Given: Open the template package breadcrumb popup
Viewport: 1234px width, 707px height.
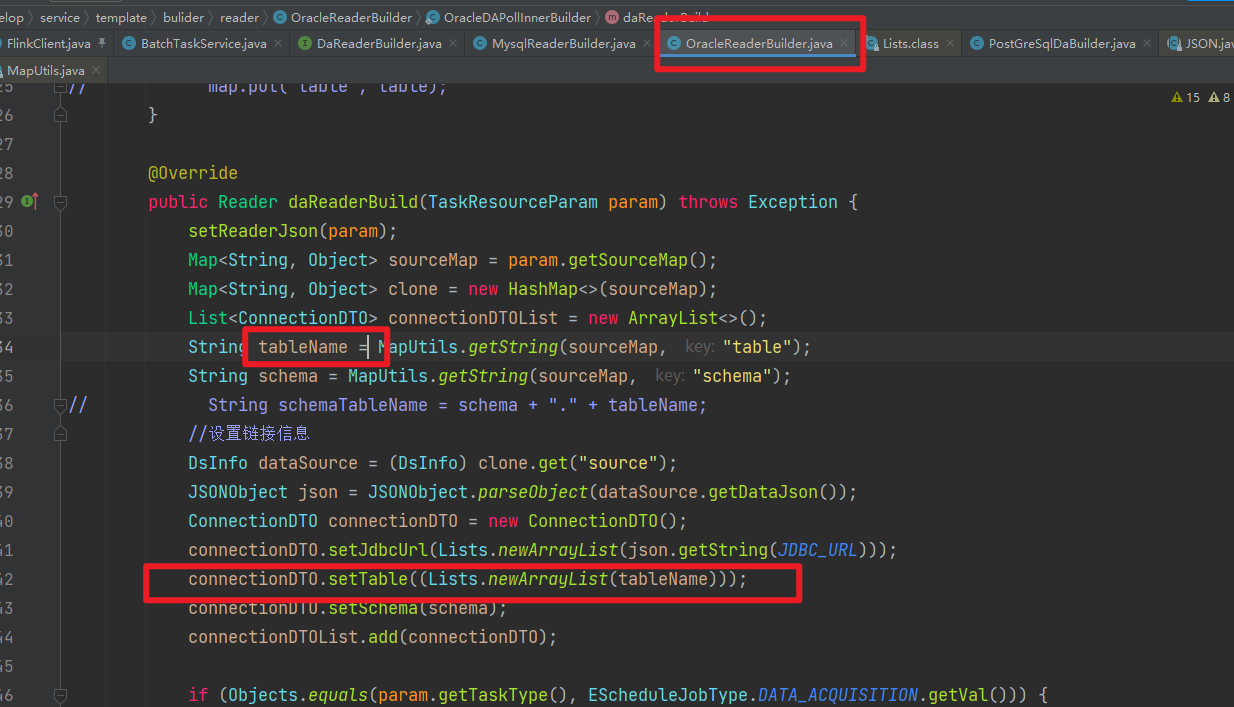Looking at the screenshot, I should [x=122, y=17].
